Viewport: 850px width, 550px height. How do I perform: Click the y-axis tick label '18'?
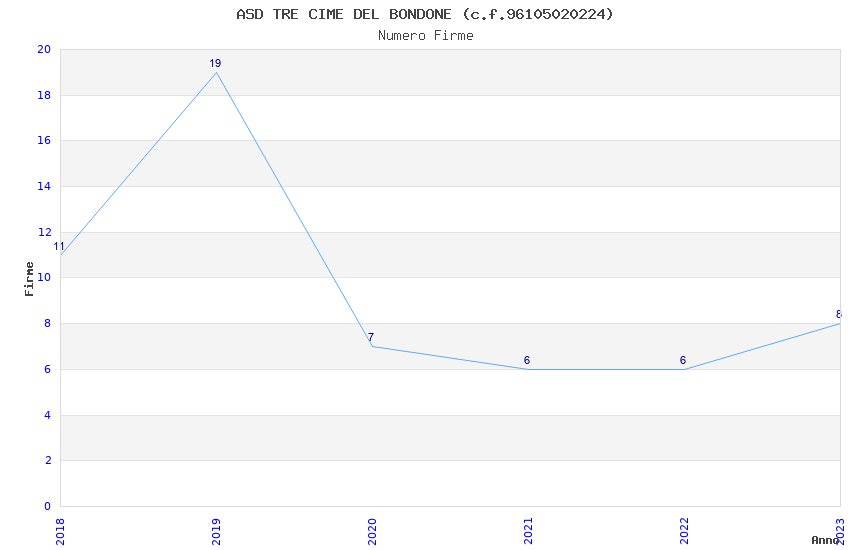44,95
